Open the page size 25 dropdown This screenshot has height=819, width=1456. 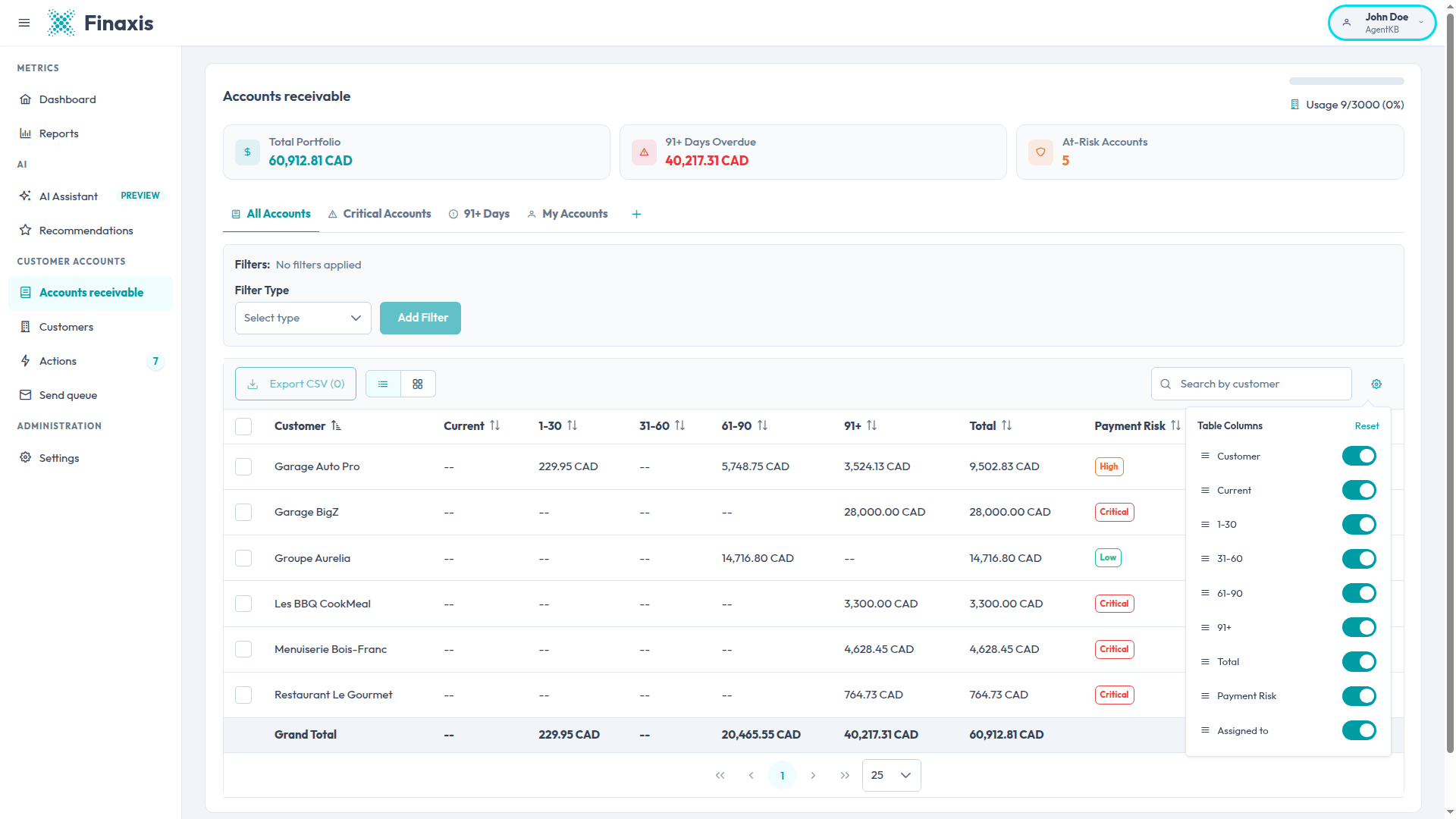[x=891, y=776]
